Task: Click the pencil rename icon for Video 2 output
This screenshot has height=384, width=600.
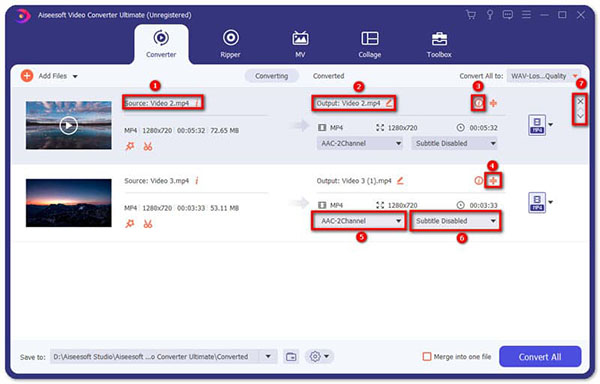Action: click(x=389, y=103)
